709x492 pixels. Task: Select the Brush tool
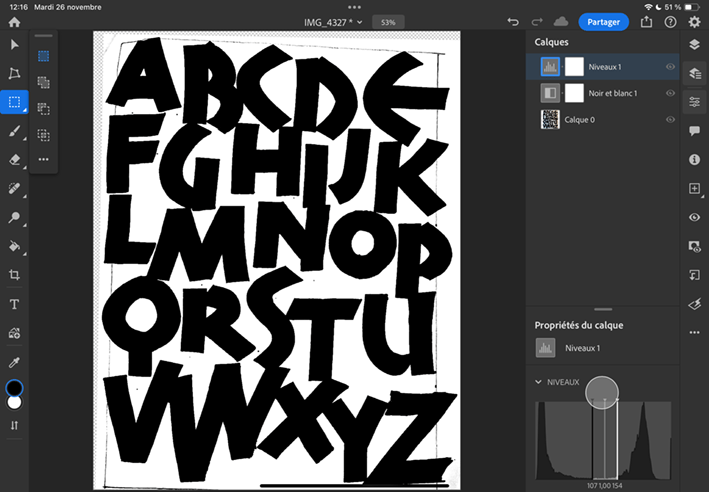coord(14,130)
